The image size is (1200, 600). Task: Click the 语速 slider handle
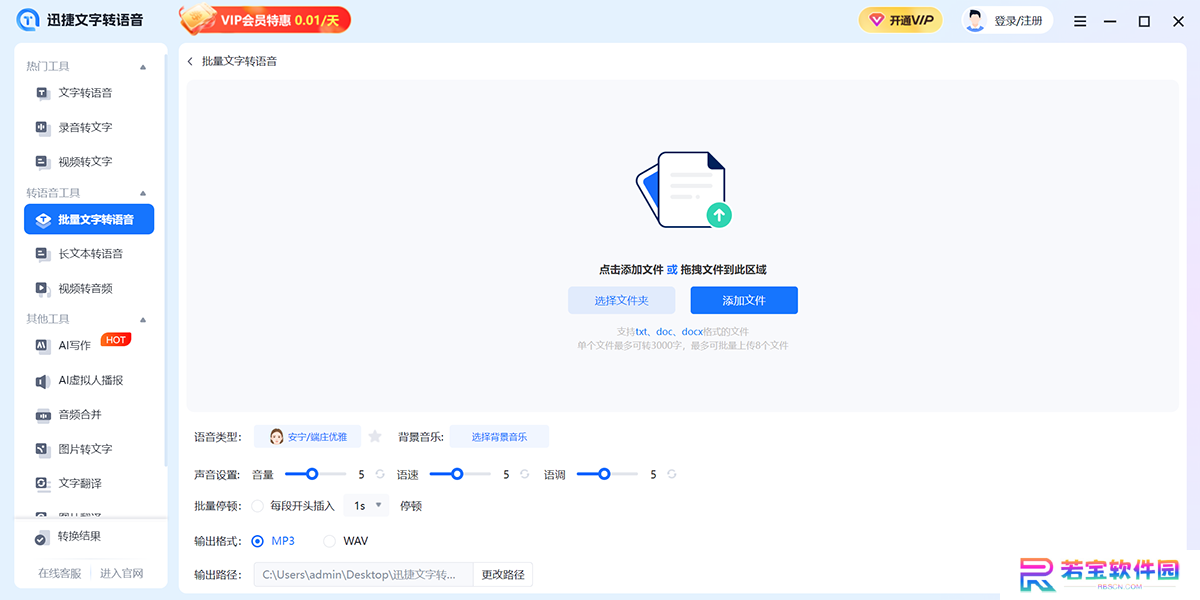click(x=457, y=474)
